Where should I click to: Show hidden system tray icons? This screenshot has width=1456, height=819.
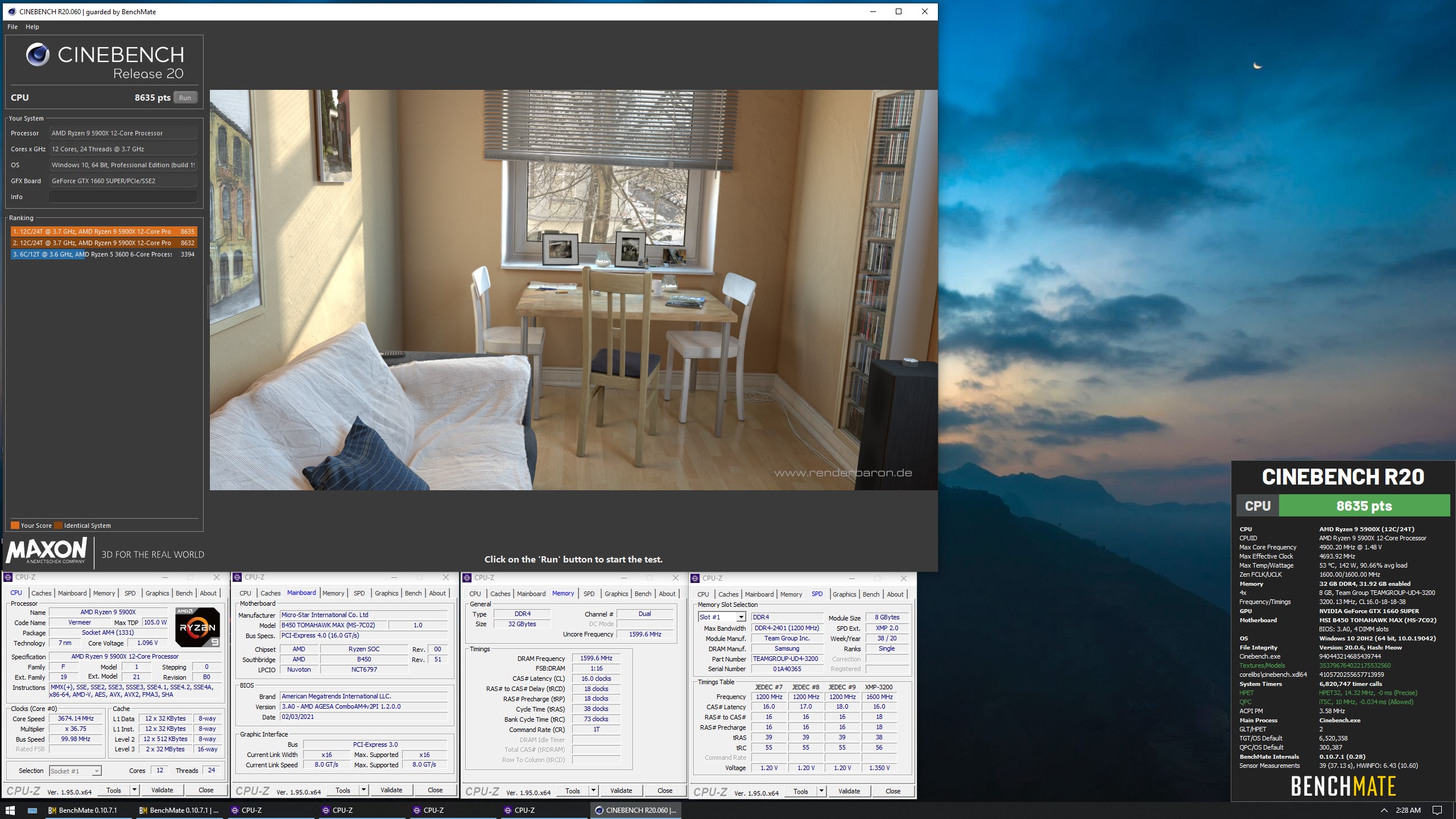1384,810
